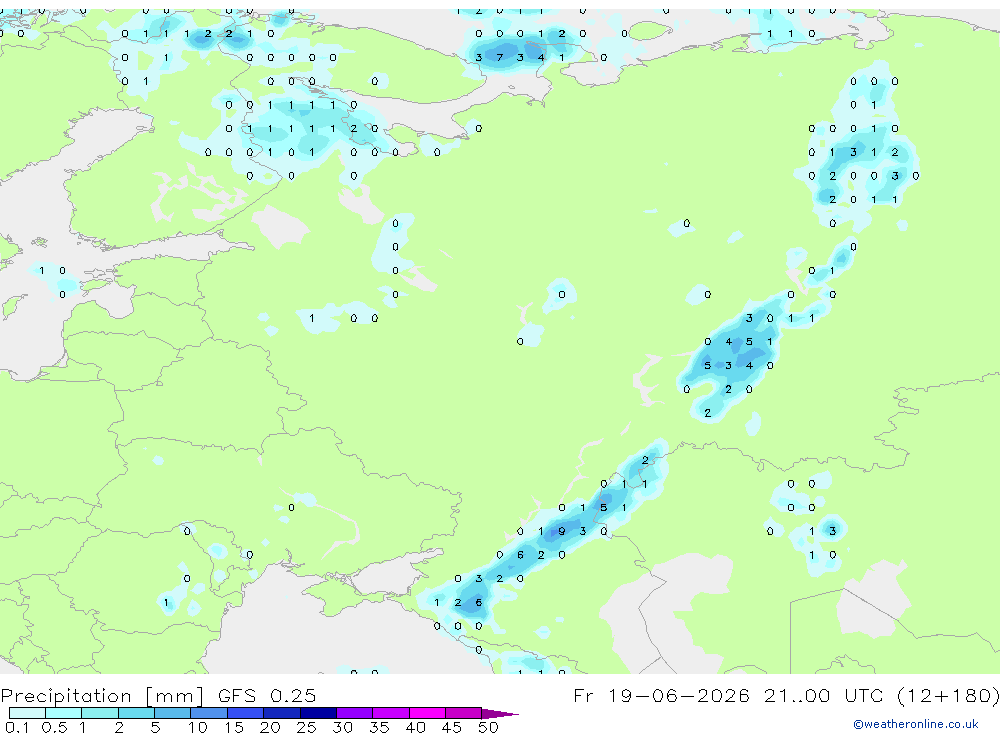This screenshot has height=733, width=1000.
Task: Choose the 20–25 mm dark blue swatch
Action: [x=282, y=713]
